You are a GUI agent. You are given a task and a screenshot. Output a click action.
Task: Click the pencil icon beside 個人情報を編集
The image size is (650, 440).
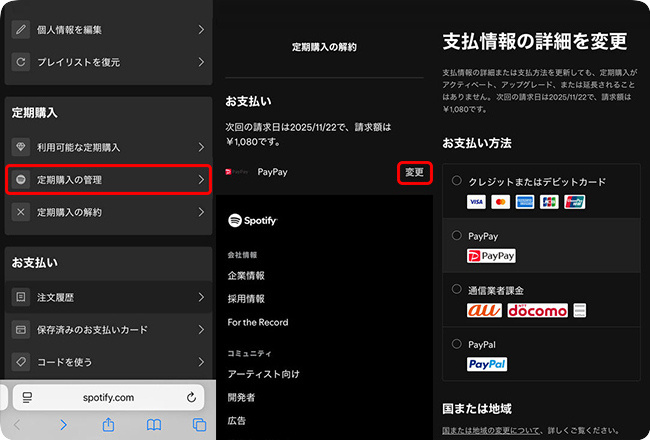pyautogui.click(x=21, y=29)
